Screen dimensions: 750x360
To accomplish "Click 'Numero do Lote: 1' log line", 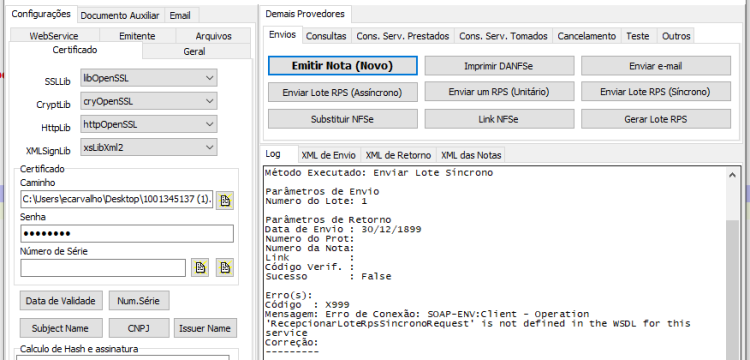I will click(x=316, y=201).
